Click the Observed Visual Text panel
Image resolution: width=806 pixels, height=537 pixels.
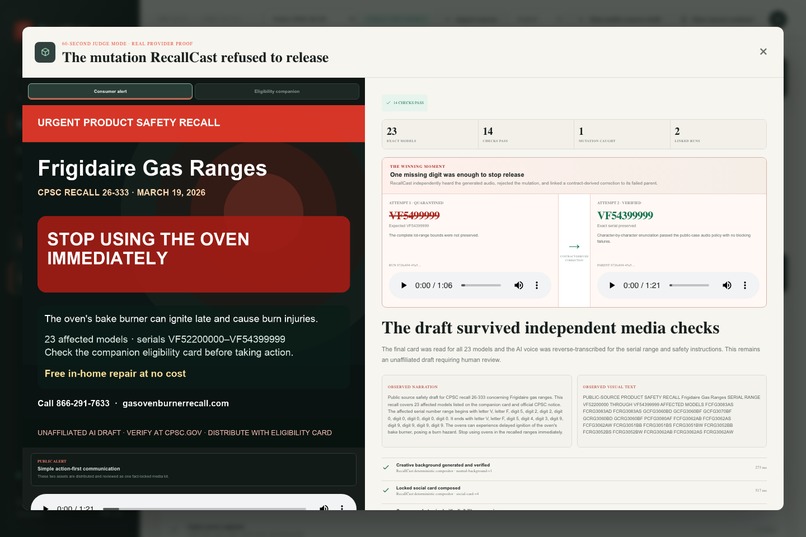pos(672,411)
